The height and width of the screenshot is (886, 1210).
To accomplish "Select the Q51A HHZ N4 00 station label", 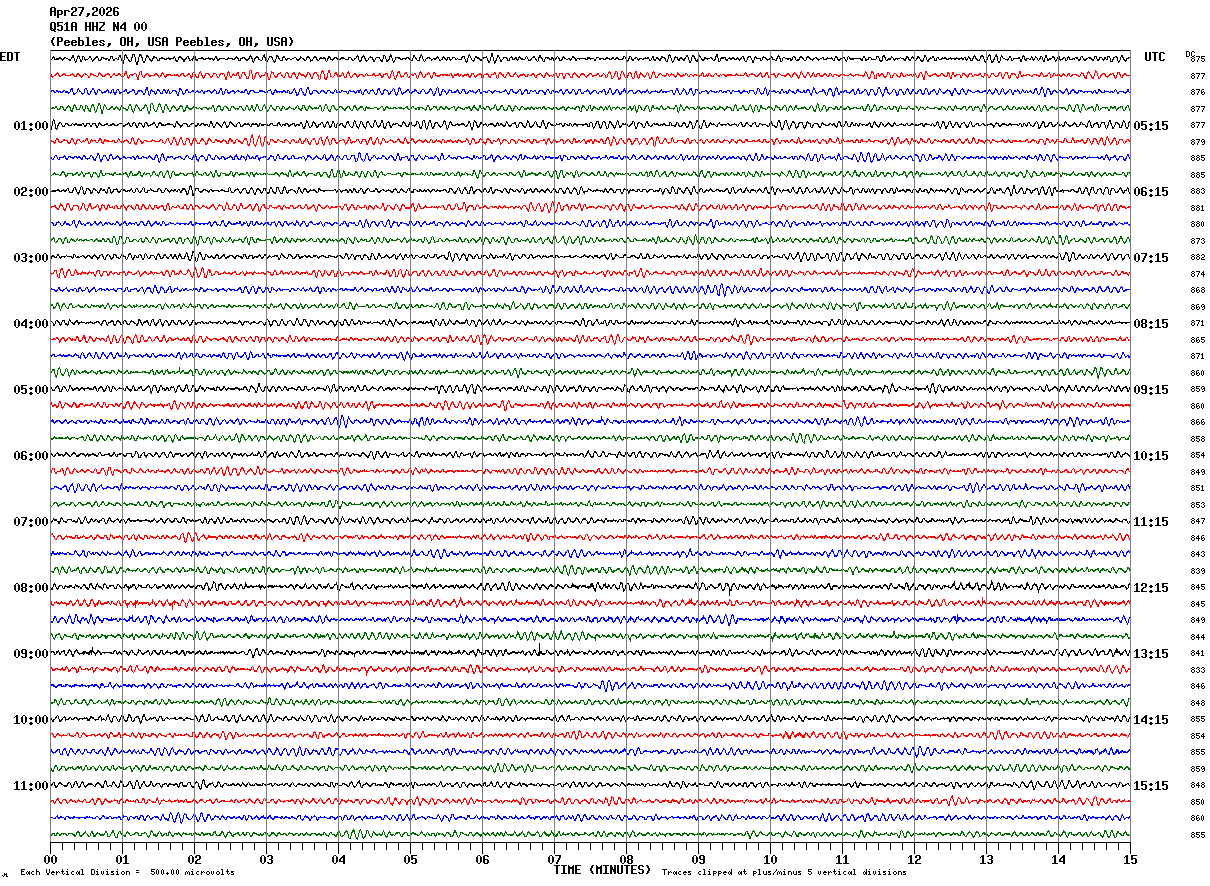I will 98,27.
